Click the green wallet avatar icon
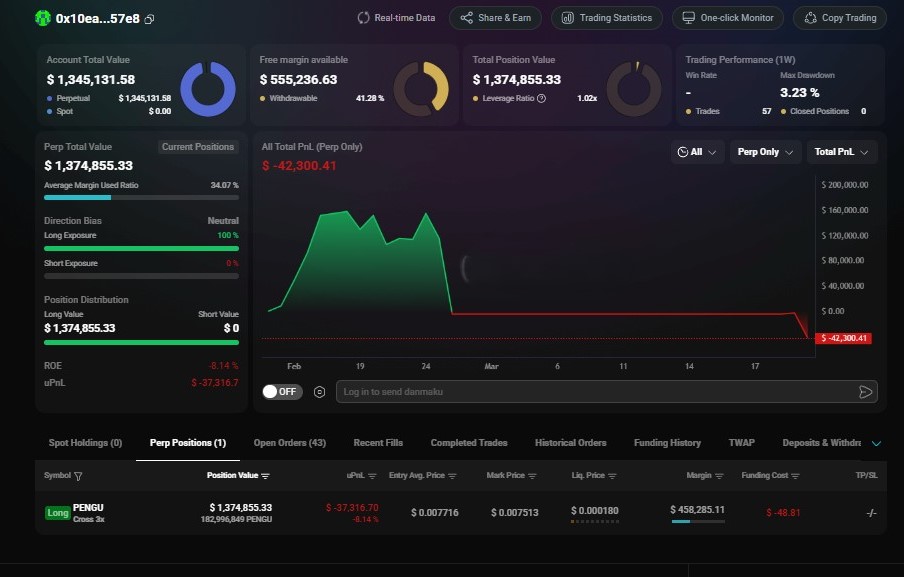 [42, 18]
